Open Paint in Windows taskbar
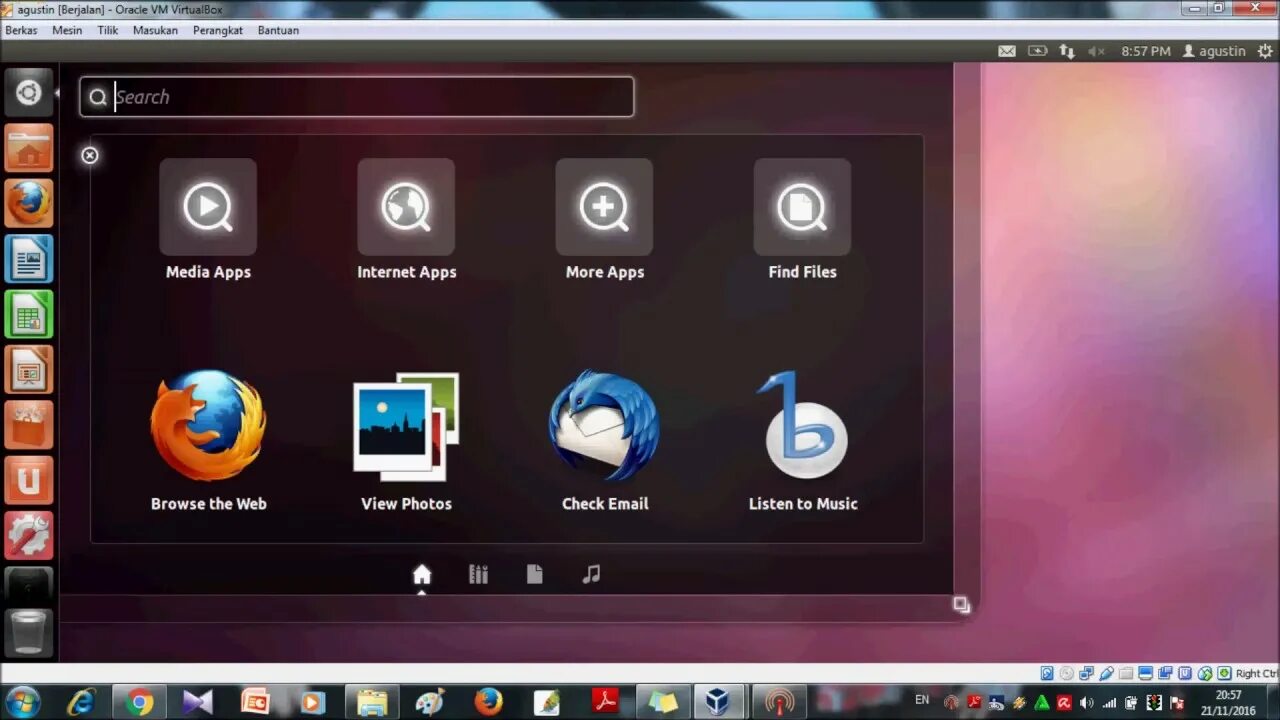Screen dimensions: 1280x720 pyautogui.click(x=430, y=702)
